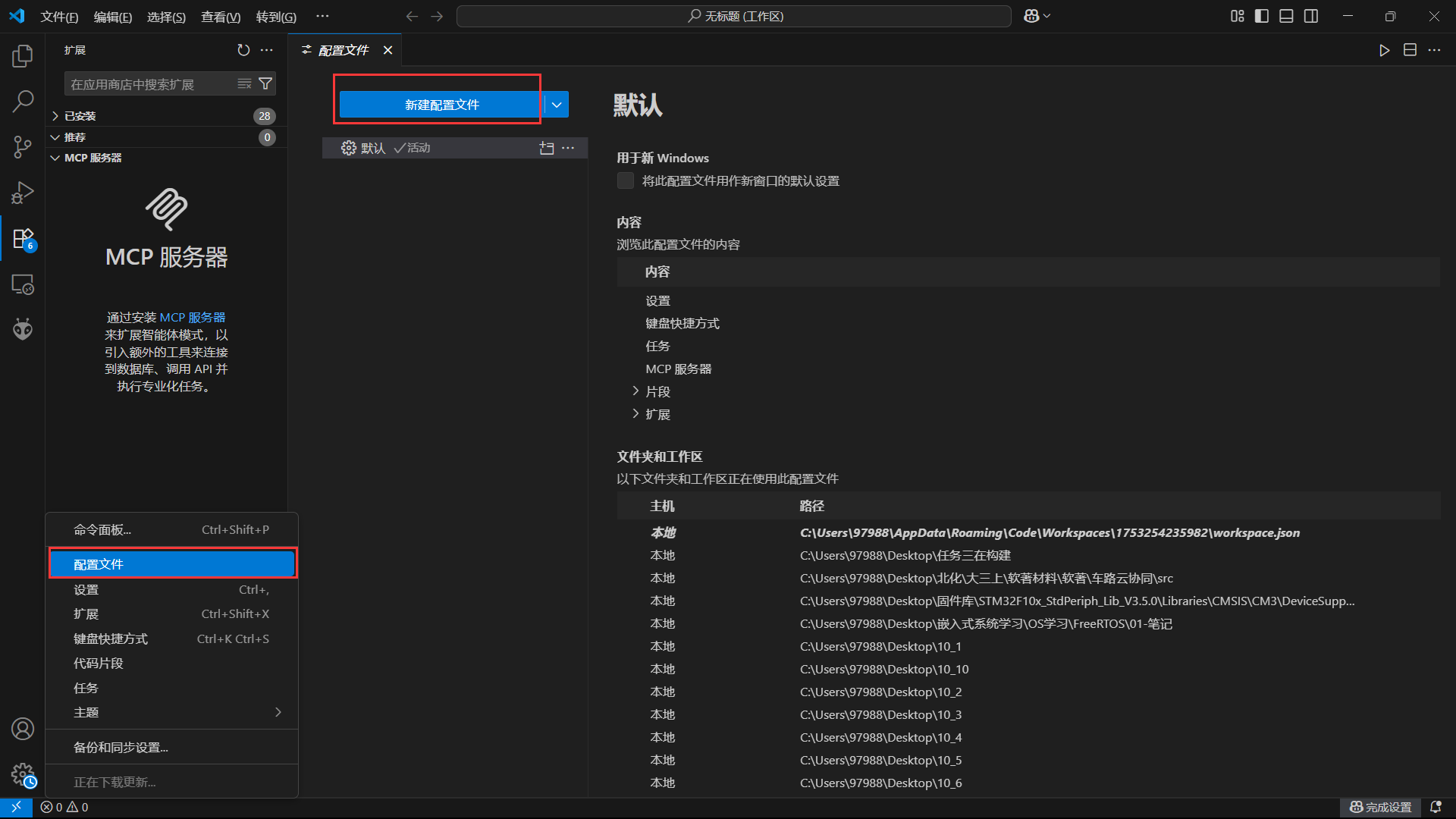The width and height of the screenshot is (1456, 819).
Task: Clear extensions search results icon
Action: click(x=244, y=83)
